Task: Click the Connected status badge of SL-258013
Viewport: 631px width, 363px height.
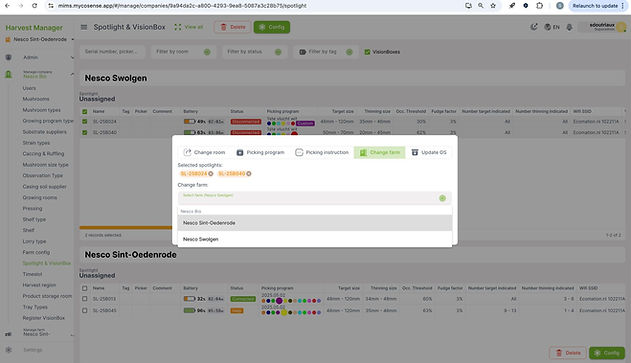Action: [243, 299]
